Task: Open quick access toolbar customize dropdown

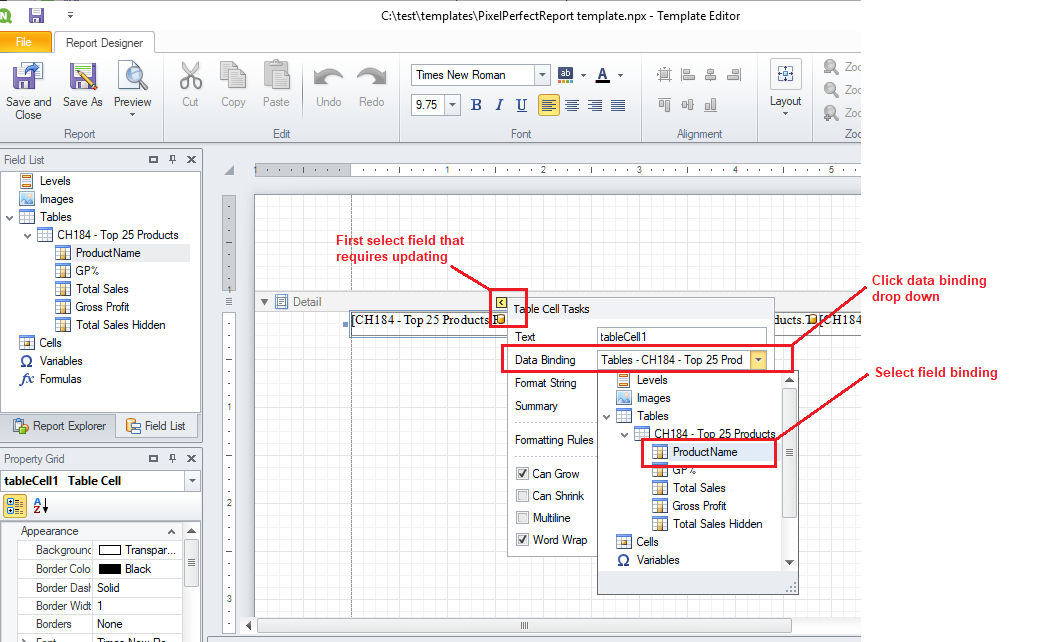Action: click(x=70, y=15)
